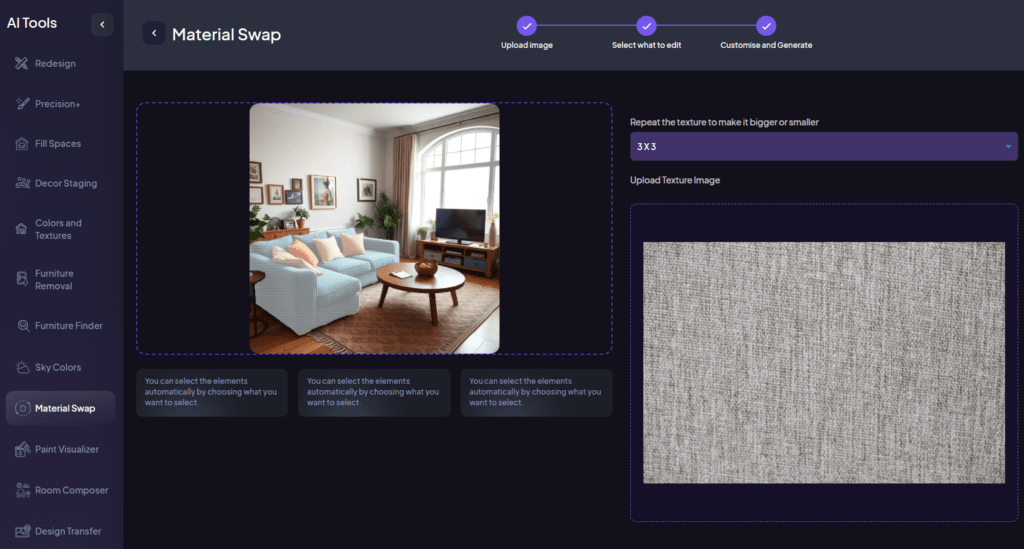The width and height of the screenshot is (1024, 549).
Task: Click the Customise and Generate label
Action: (x=766, y=45)
